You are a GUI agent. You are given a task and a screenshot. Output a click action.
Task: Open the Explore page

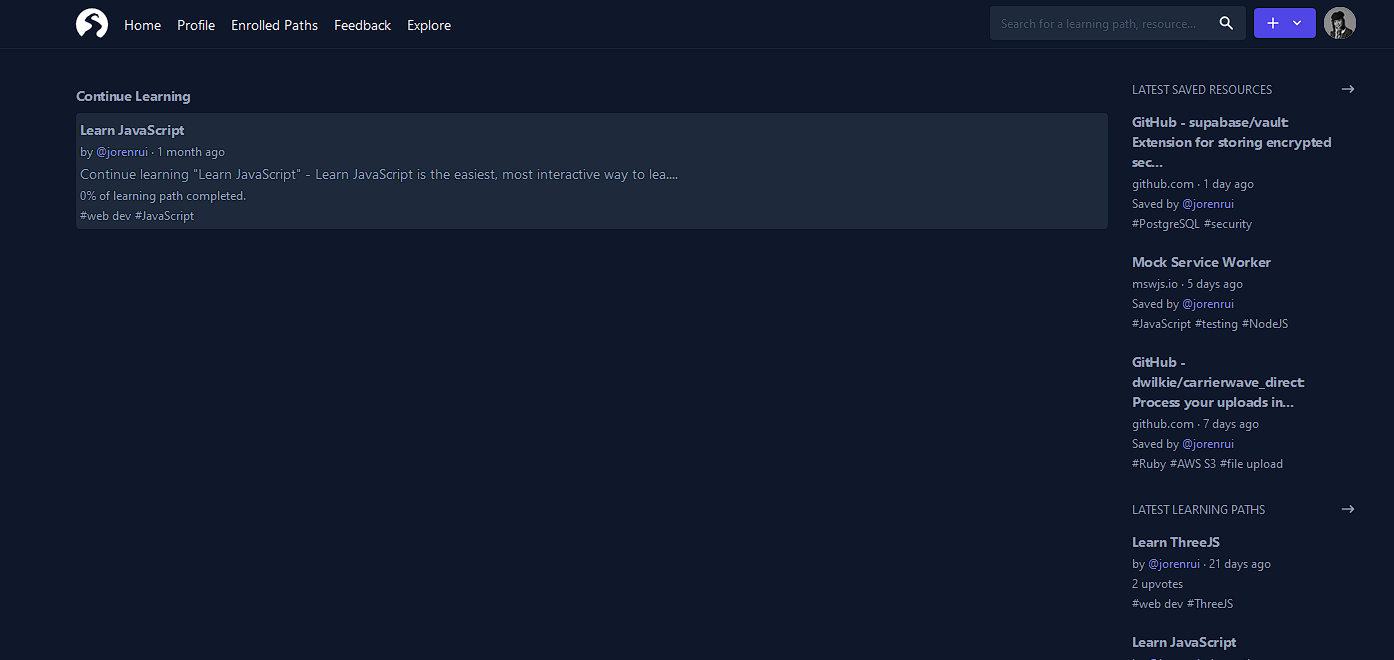pyautogui.click(x=429, y=25)
